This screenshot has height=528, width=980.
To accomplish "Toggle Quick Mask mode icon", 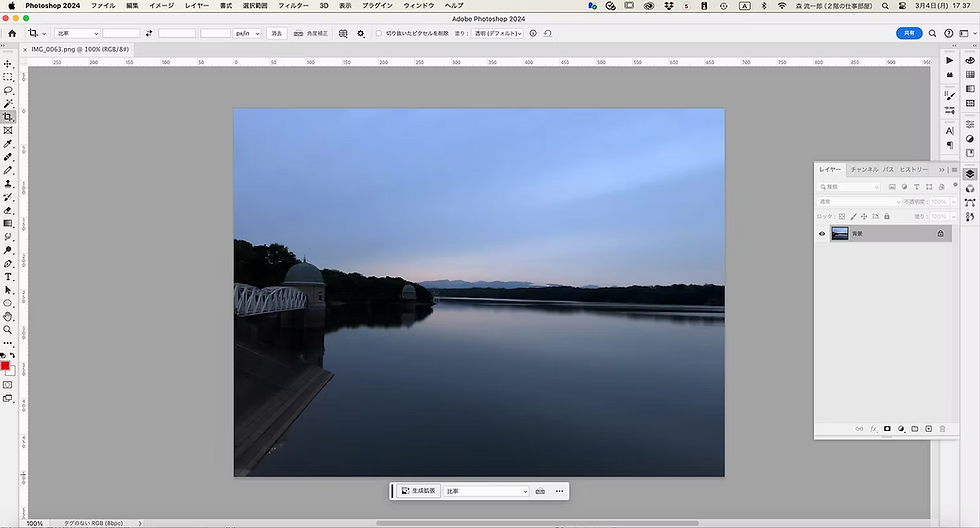I will point(8,385).
